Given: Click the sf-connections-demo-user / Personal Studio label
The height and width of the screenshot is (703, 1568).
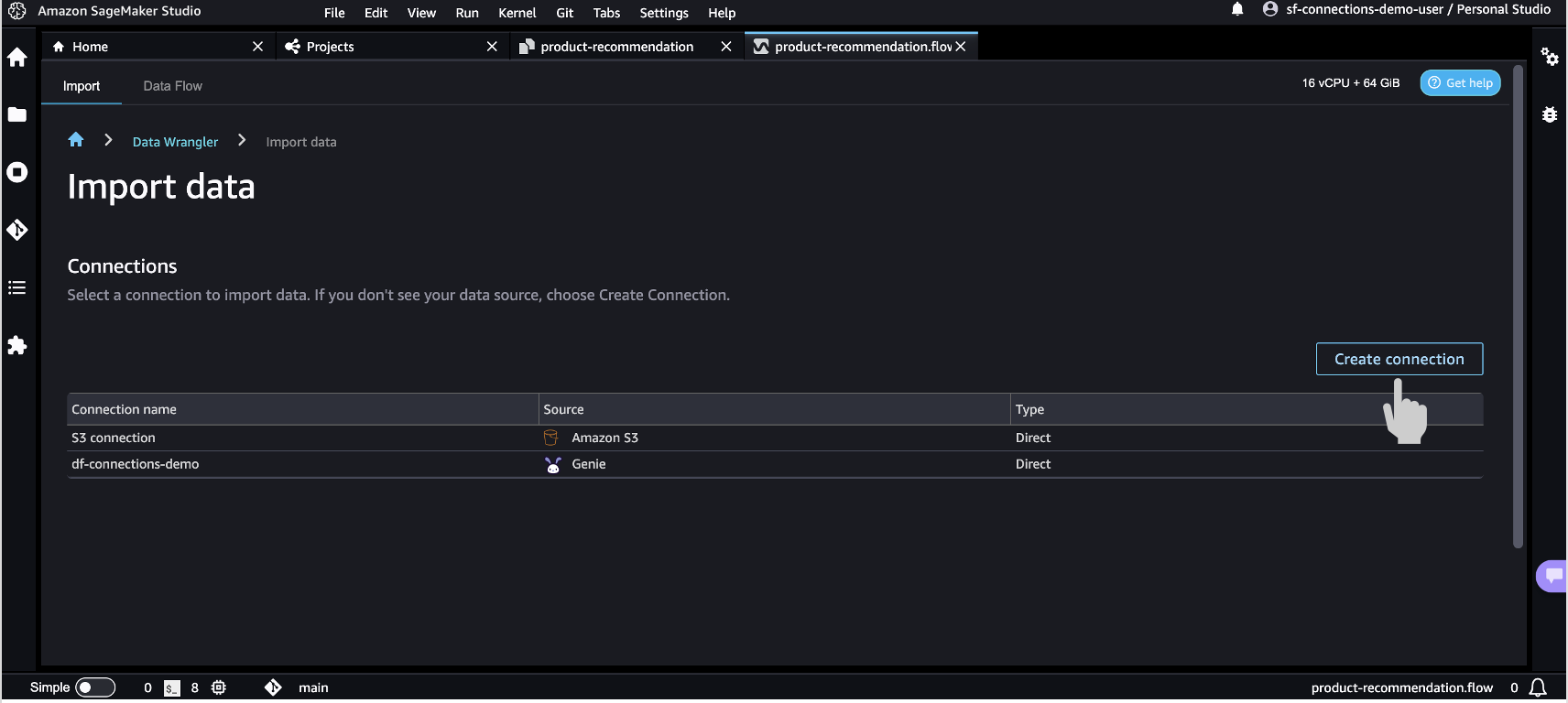Looking at the screenshot, I should tap(1418, 9).
